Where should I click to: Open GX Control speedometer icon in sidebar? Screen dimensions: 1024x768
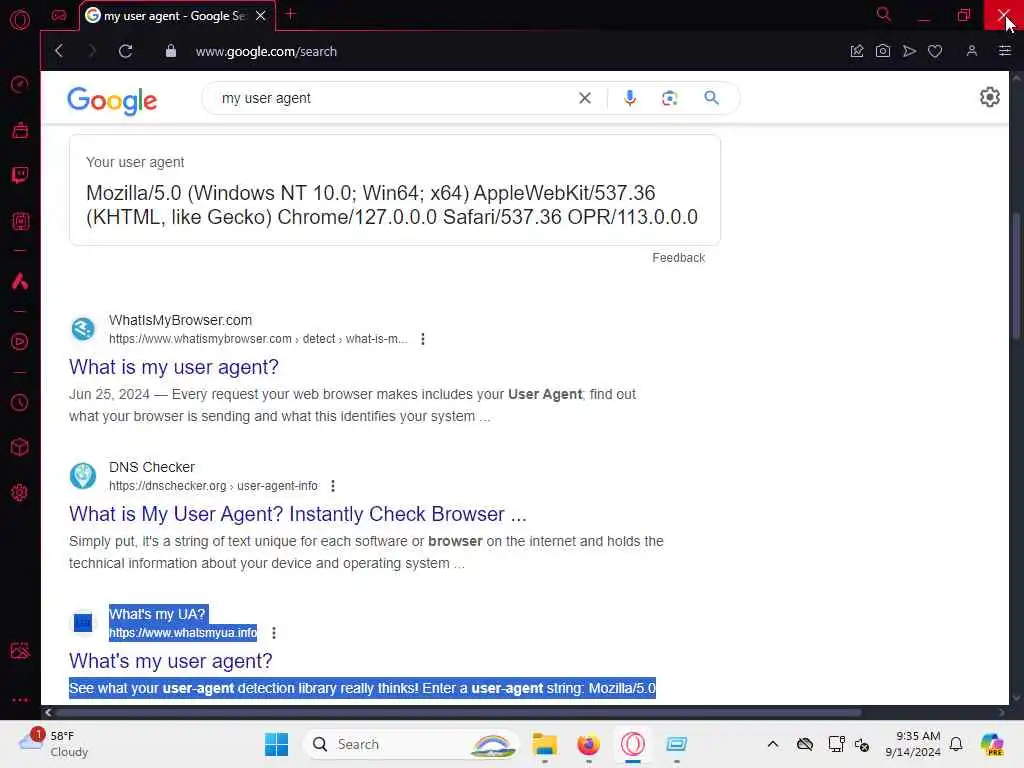20,84
